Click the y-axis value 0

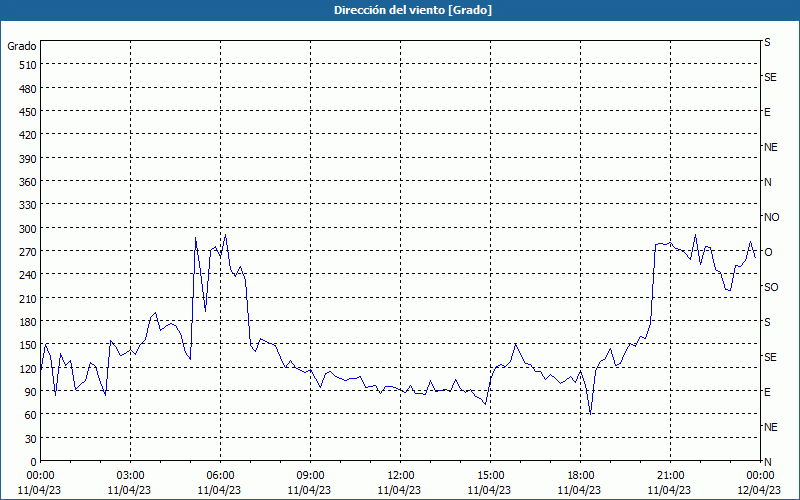pyautogui.click(x=34, y=462)
